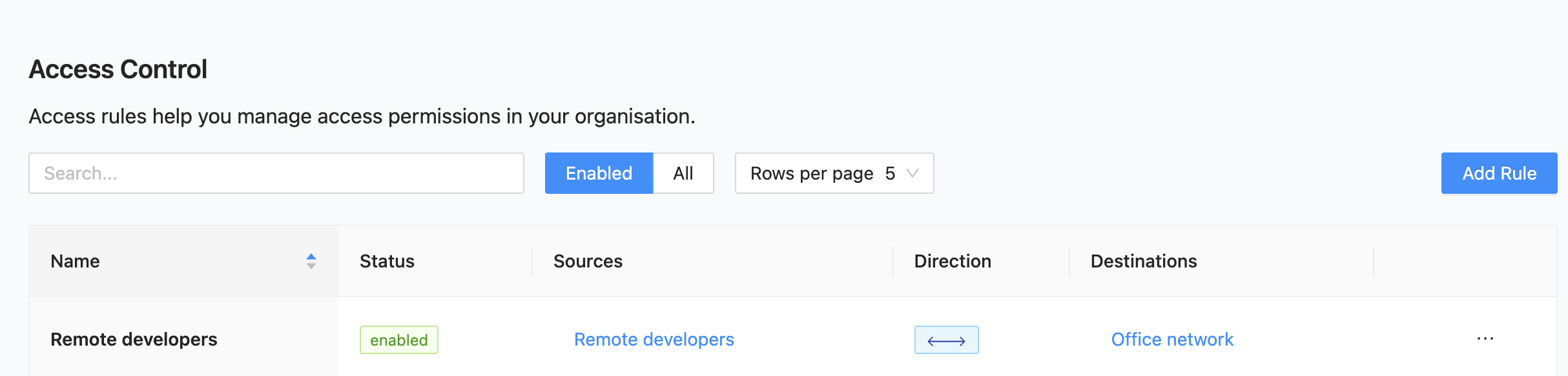The height and width of the screenshot is (376, 1568).
Task: Click the Destinations column header
Action: tap(1143, 261)
